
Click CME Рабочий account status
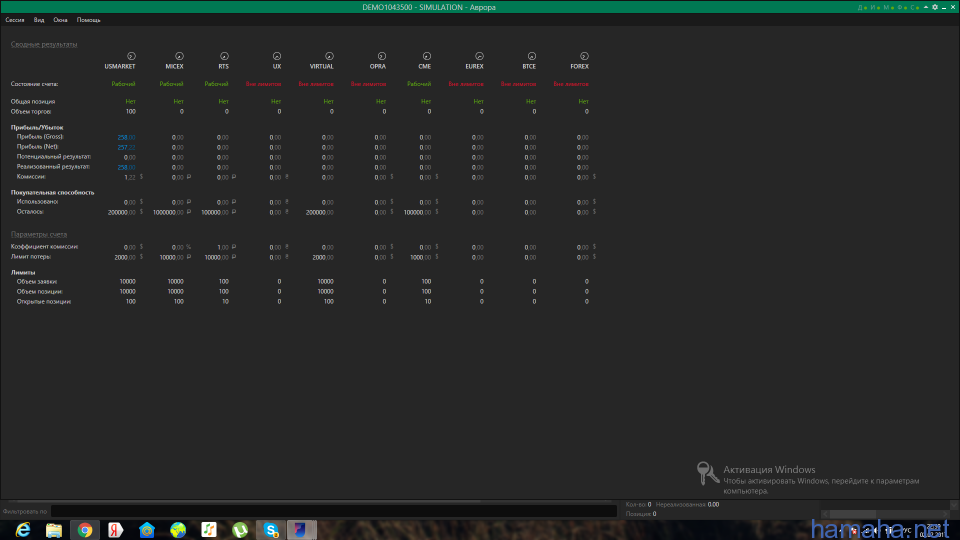(419, 84)
